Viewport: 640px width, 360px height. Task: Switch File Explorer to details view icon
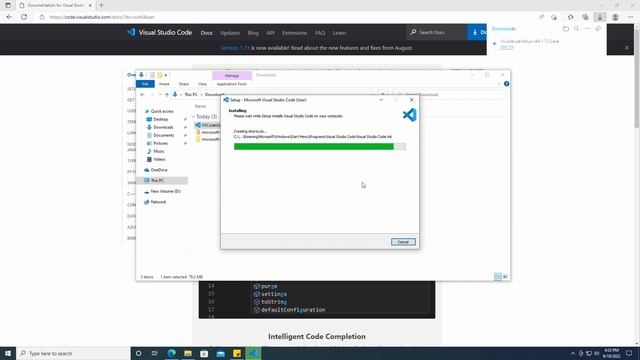click(x=498, y=277)
